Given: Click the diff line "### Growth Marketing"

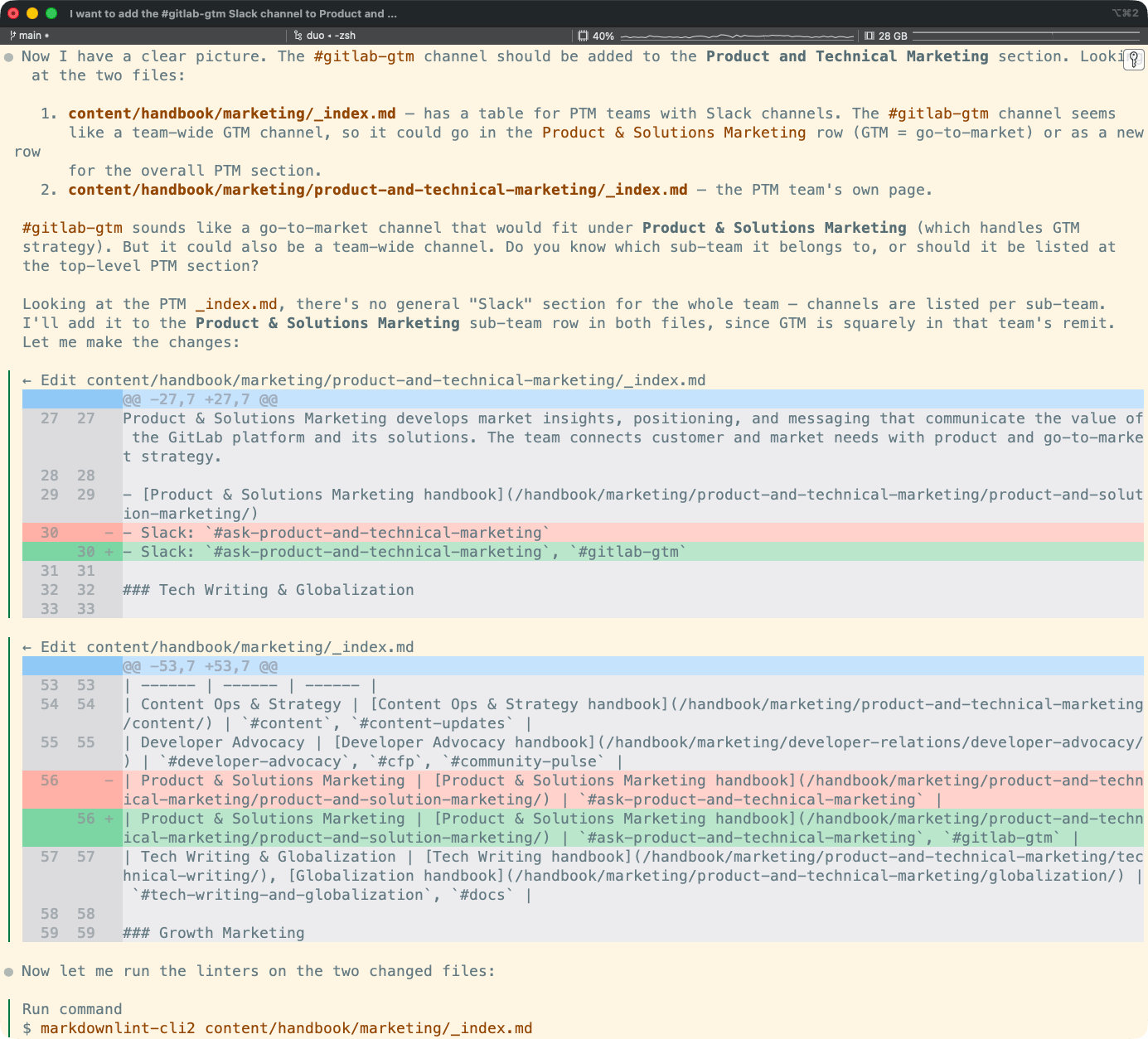Looking at the screenshot, I should [213, 933].
